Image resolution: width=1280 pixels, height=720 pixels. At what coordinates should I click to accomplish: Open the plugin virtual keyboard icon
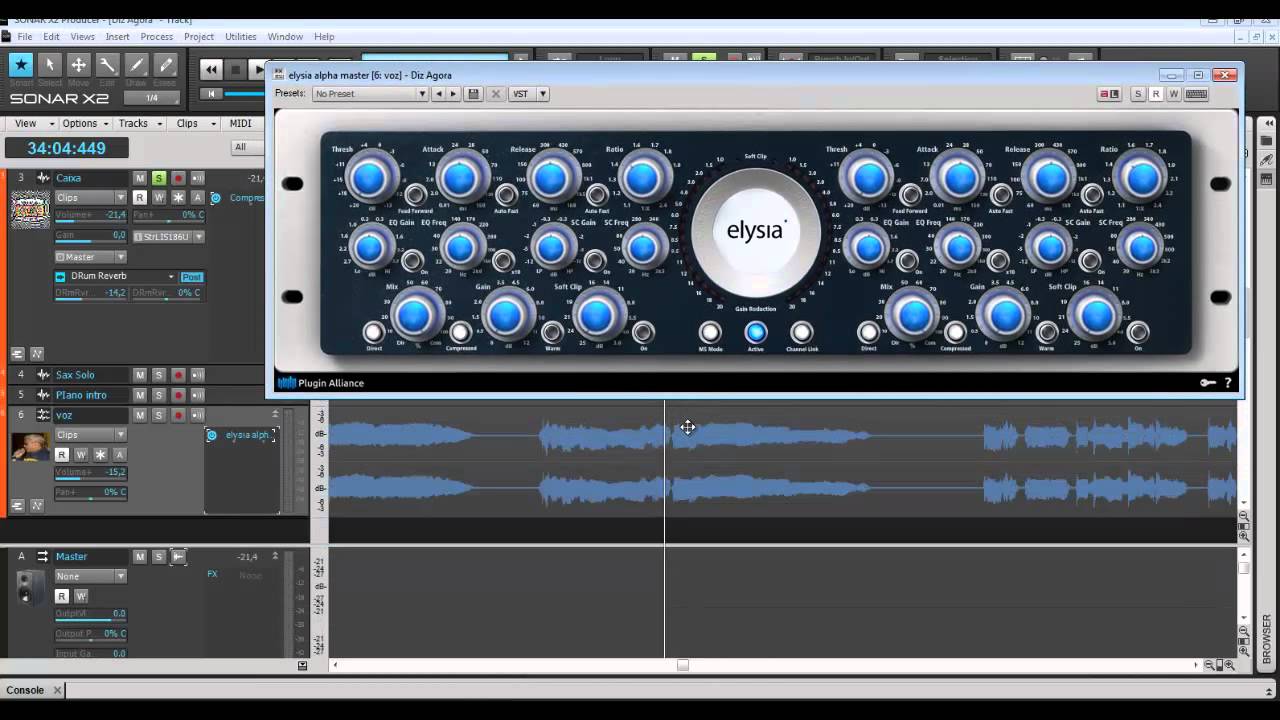[1196, 94]
